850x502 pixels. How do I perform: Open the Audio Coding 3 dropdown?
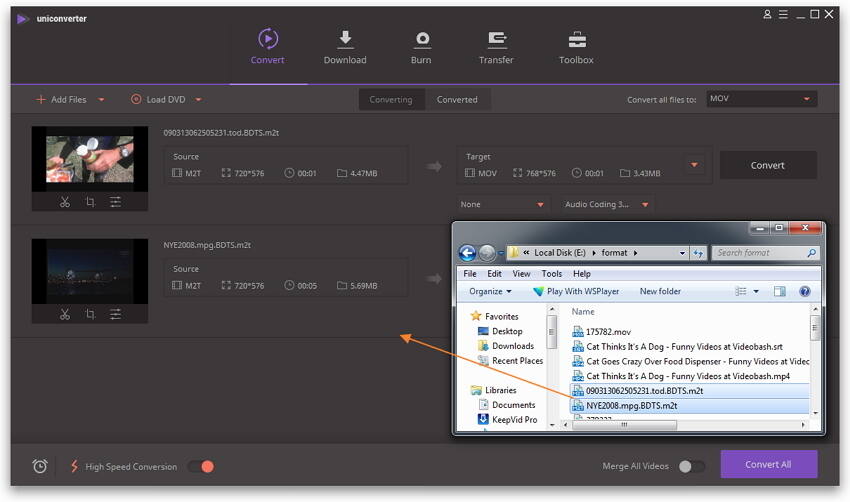pyautogui.click(x=606, y=204)
